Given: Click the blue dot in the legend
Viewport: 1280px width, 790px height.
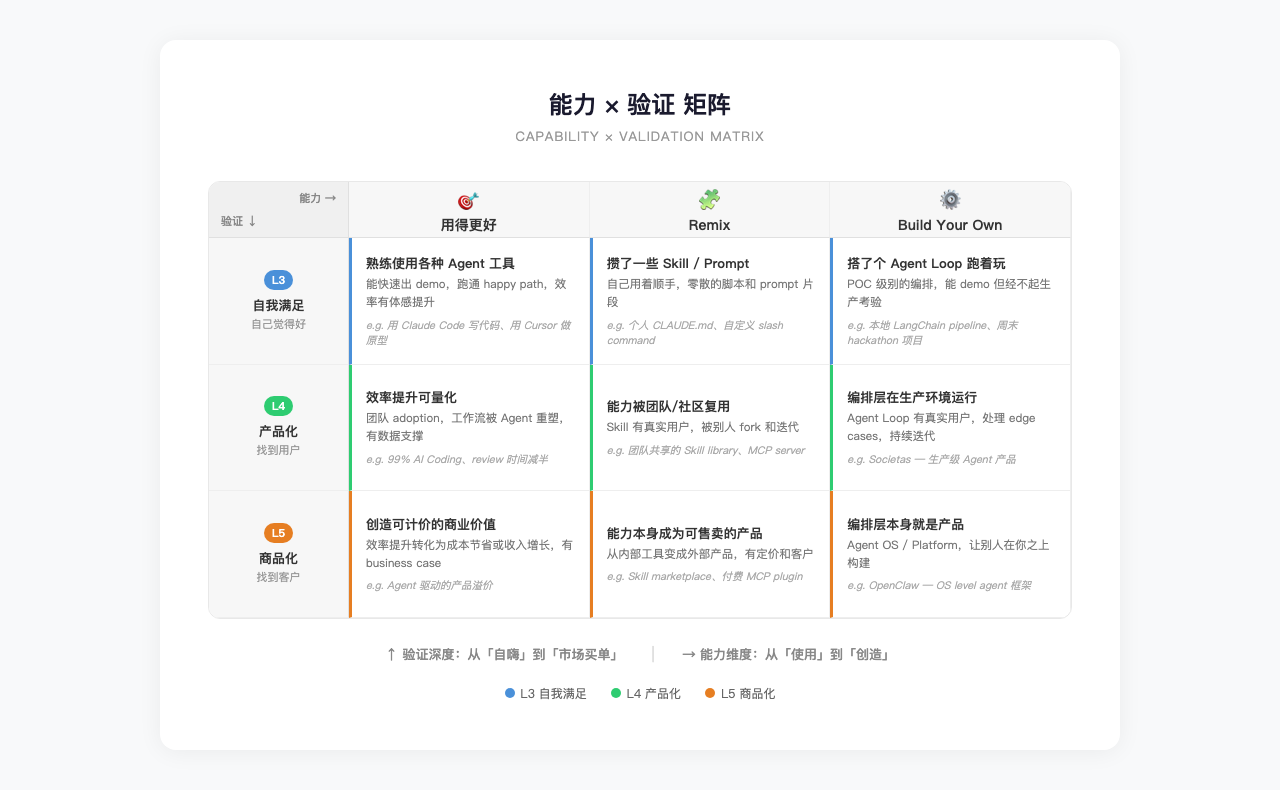Looking at the screenshot, I should click(510, 693).
